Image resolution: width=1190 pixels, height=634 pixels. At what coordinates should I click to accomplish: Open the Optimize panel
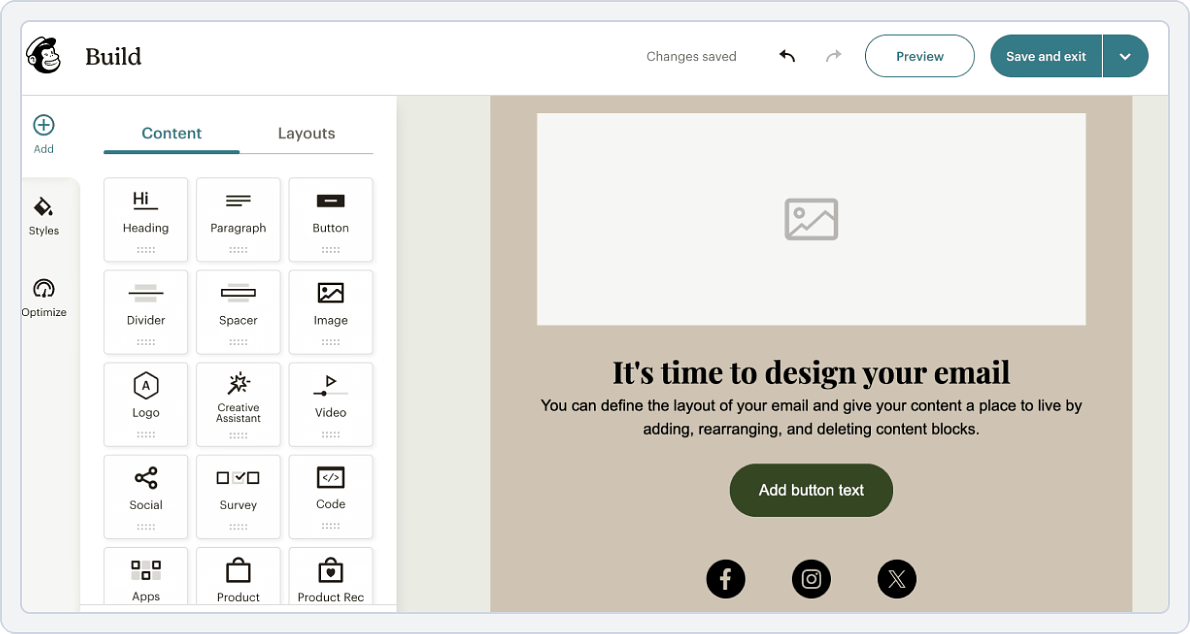coord(44,297)
